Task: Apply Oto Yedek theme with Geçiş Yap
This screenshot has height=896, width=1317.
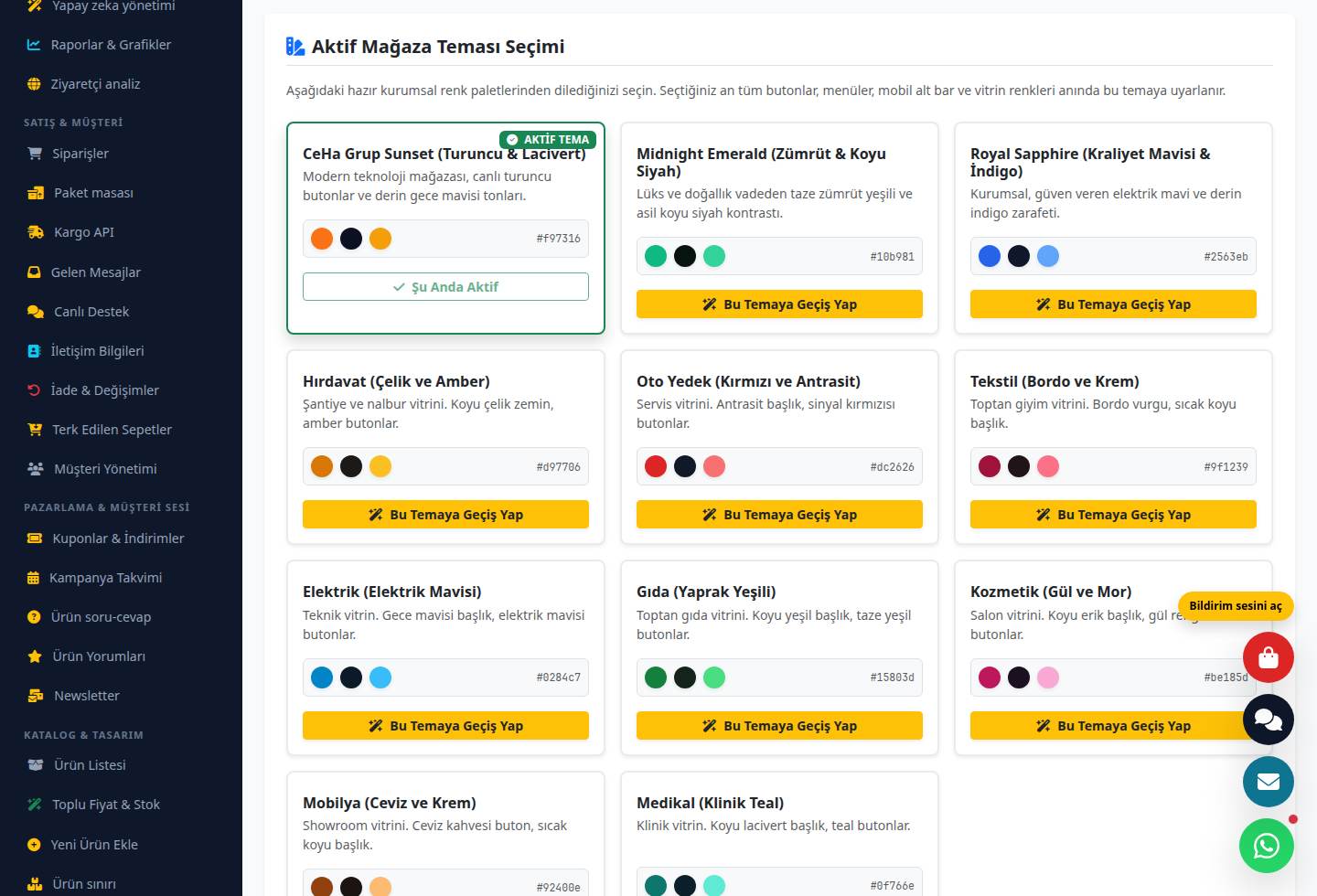Action: 779,515
